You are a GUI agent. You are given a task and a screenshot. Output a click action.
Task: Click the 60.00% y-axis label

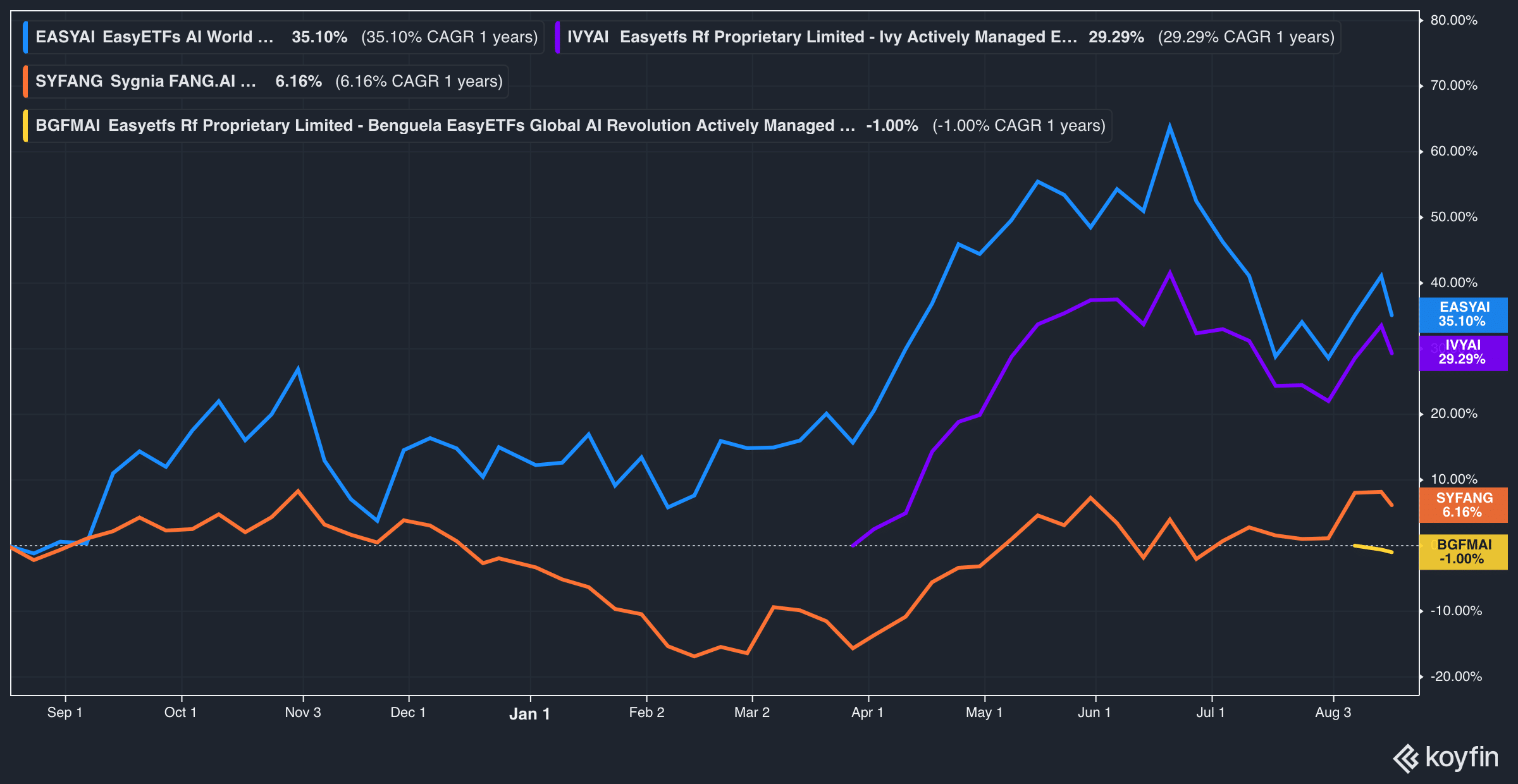point(1454,151)
